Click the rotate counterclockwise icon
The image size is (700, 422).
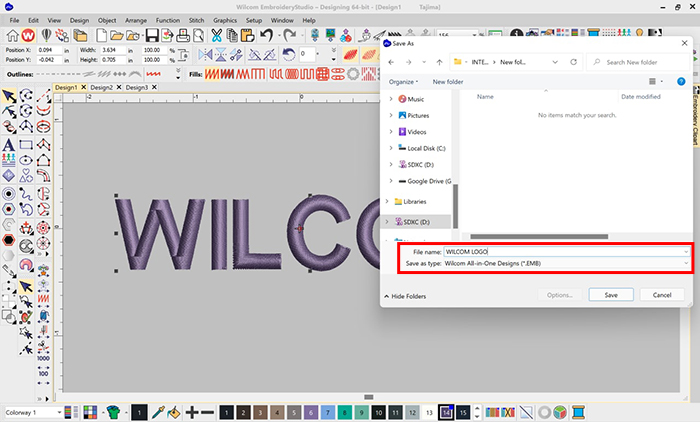point(289,55)
